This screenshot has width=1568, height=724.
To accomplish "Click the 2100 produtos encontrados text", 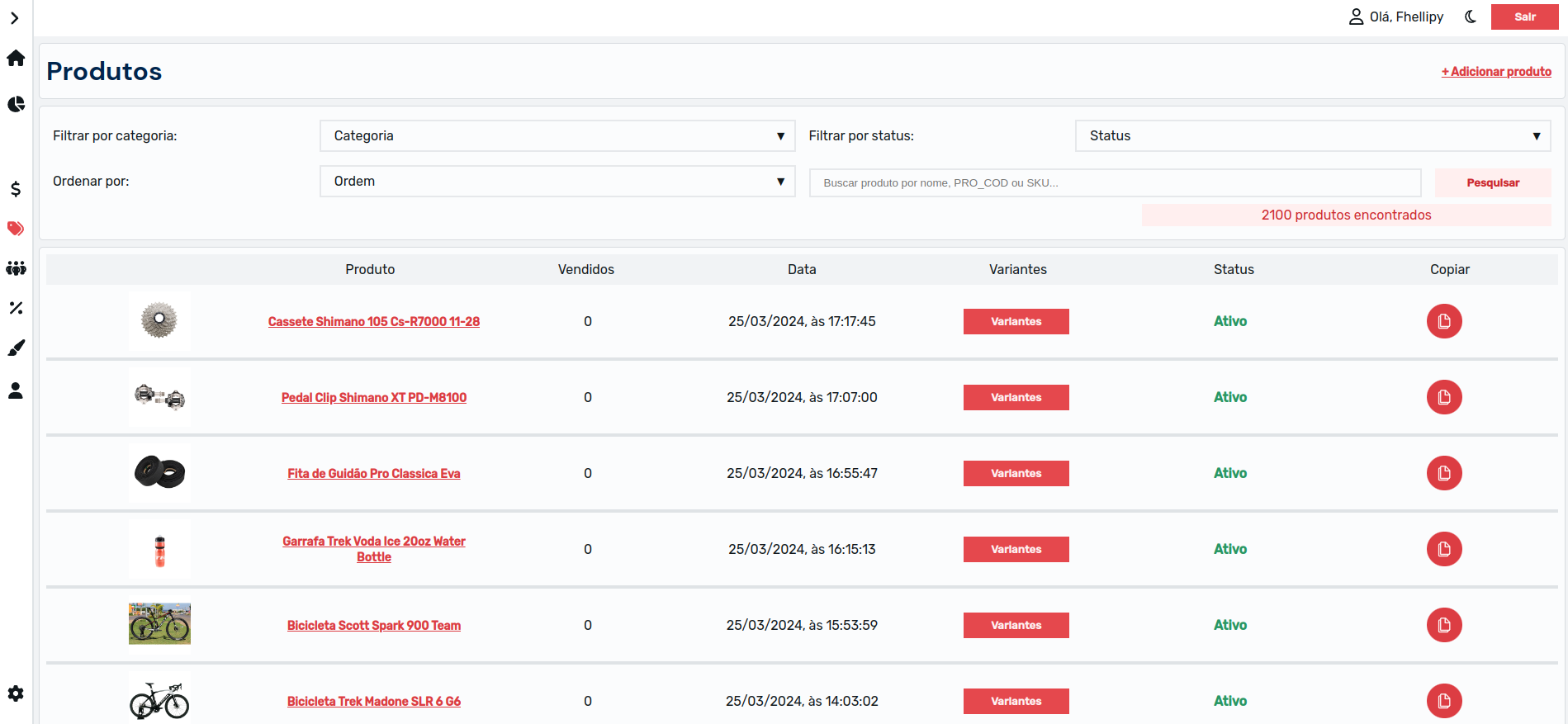I will click(x=1346, y=215).
